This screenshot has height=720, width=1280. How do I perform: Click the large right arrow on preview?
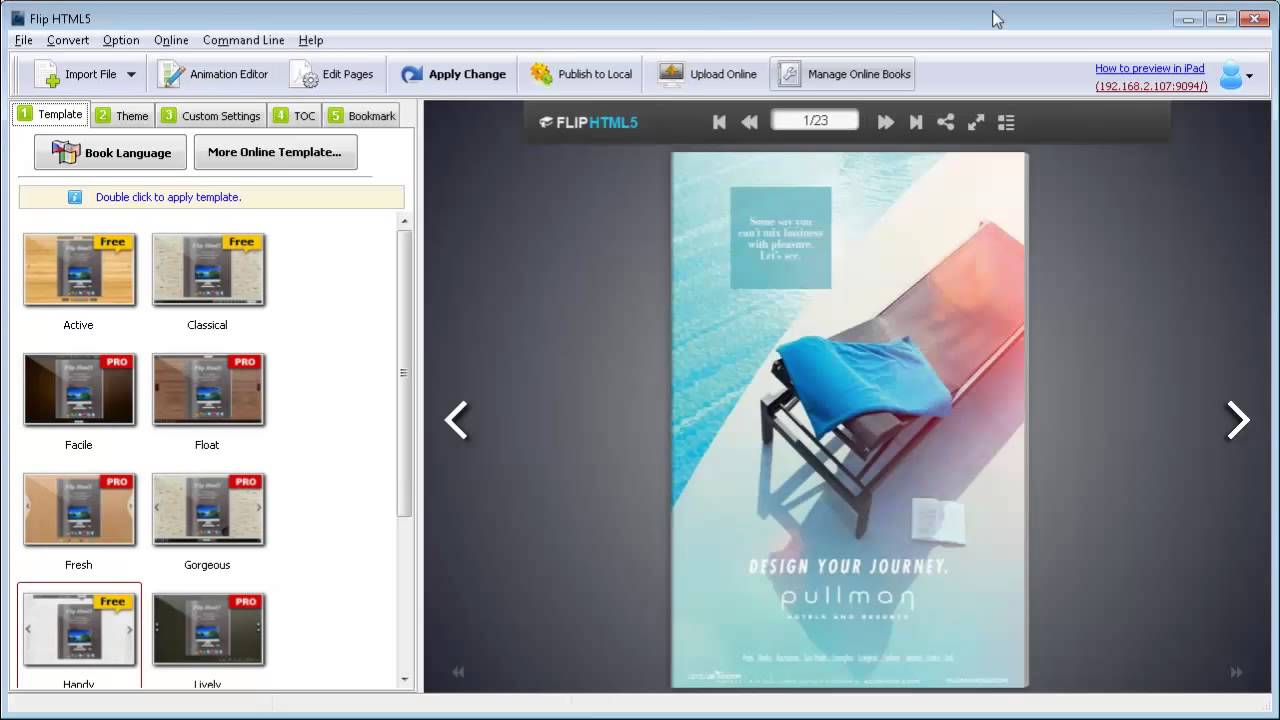pos(1238,420)
